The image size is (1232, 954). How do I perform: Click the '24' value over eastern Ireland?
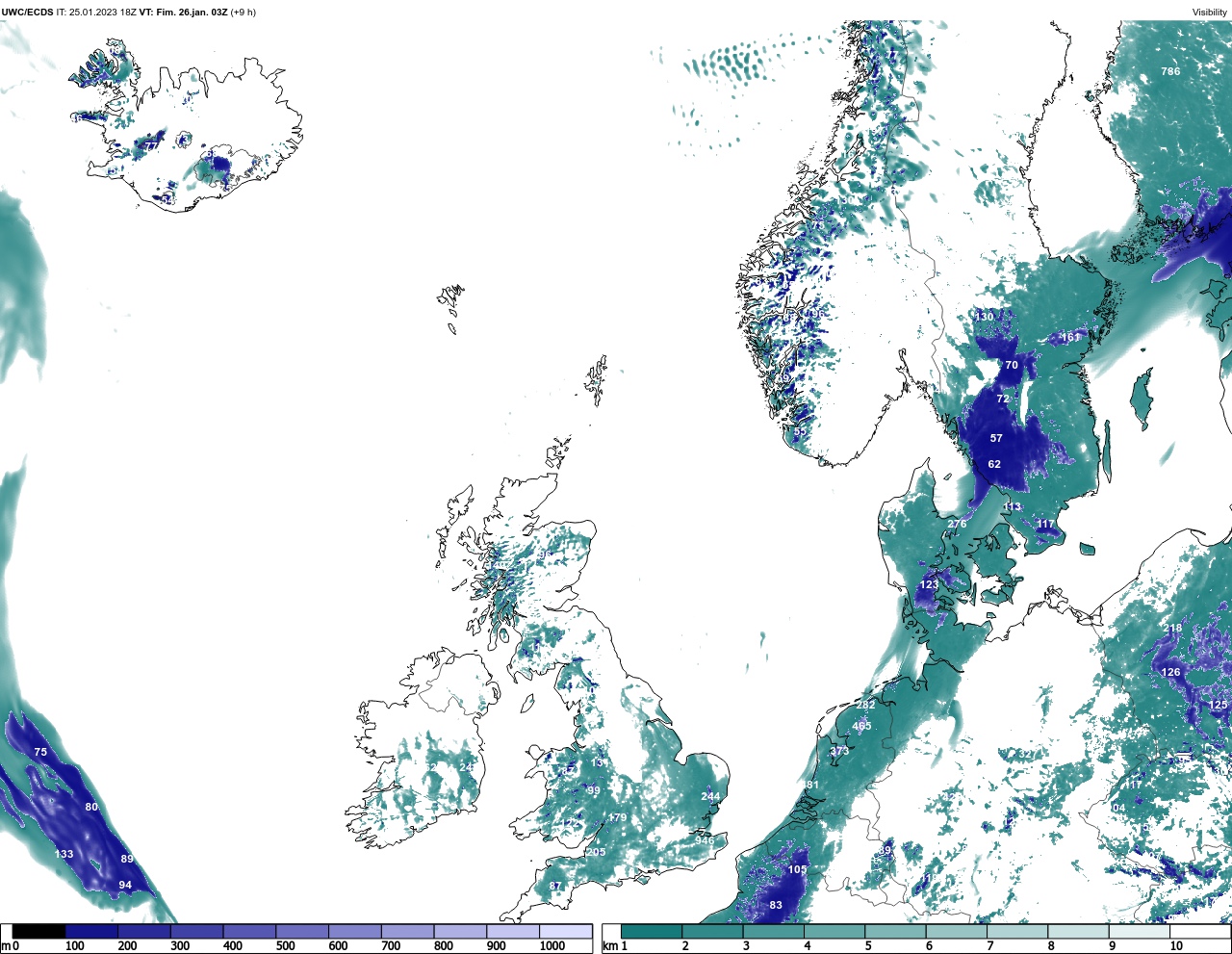(x=466, y=766)
